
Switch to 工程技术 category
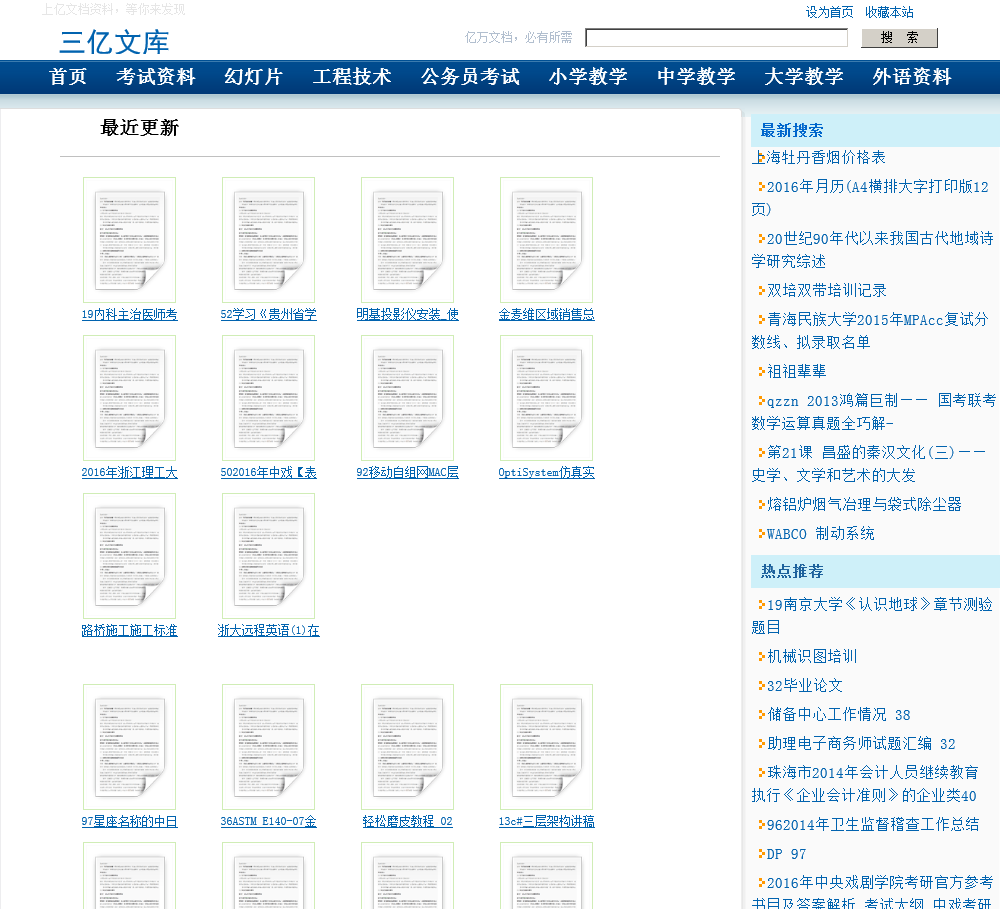tap(352, 77)
